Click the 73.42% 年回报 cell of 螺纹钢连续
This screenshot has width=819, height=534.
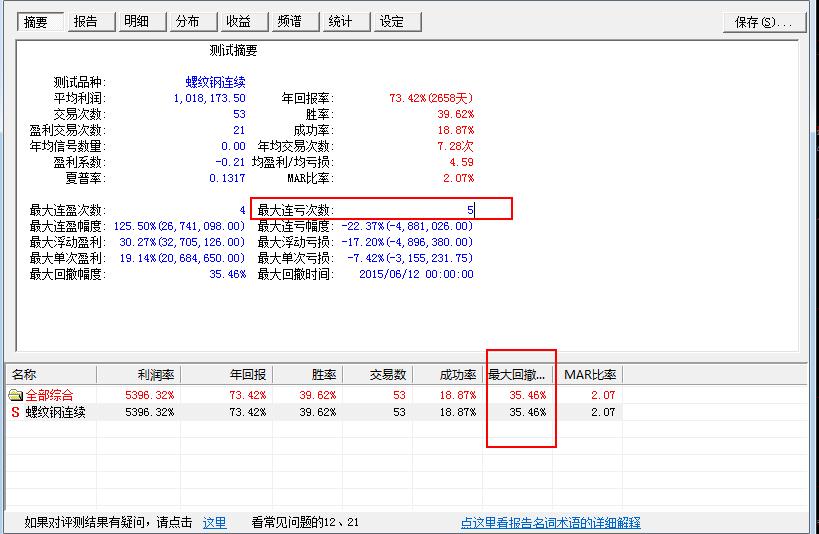coord(248,412)
